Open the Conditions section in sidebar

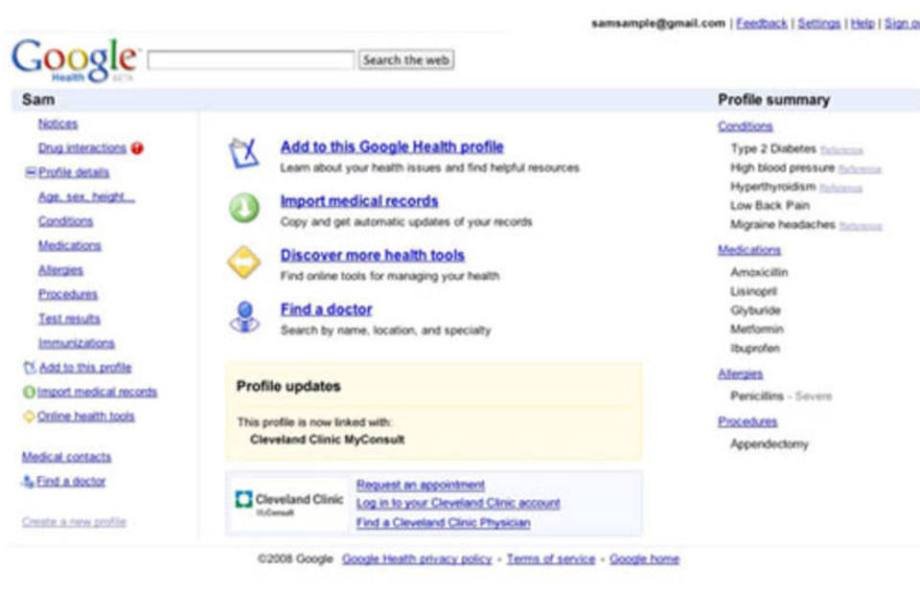(65, 221)
